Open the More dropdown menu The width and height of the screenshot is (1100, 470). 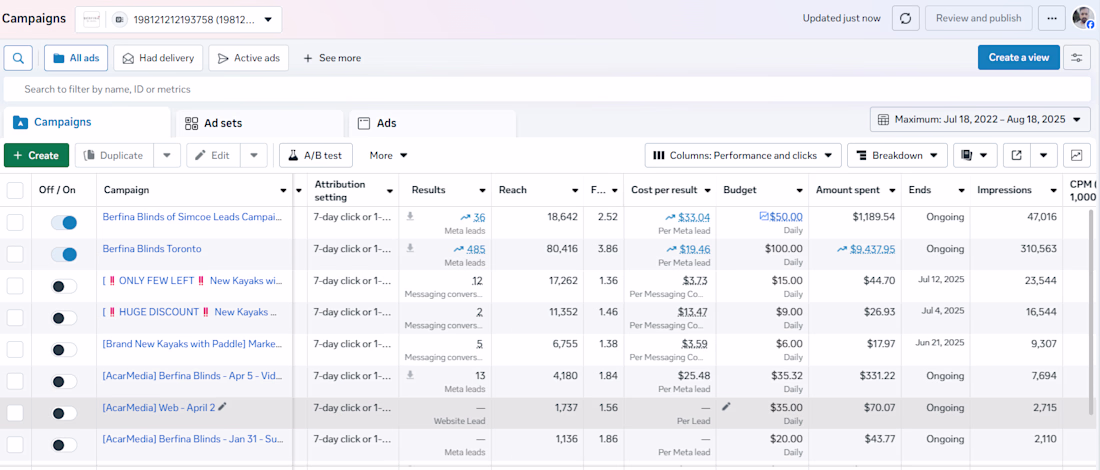pyautogui.click(x=388, y=155)
